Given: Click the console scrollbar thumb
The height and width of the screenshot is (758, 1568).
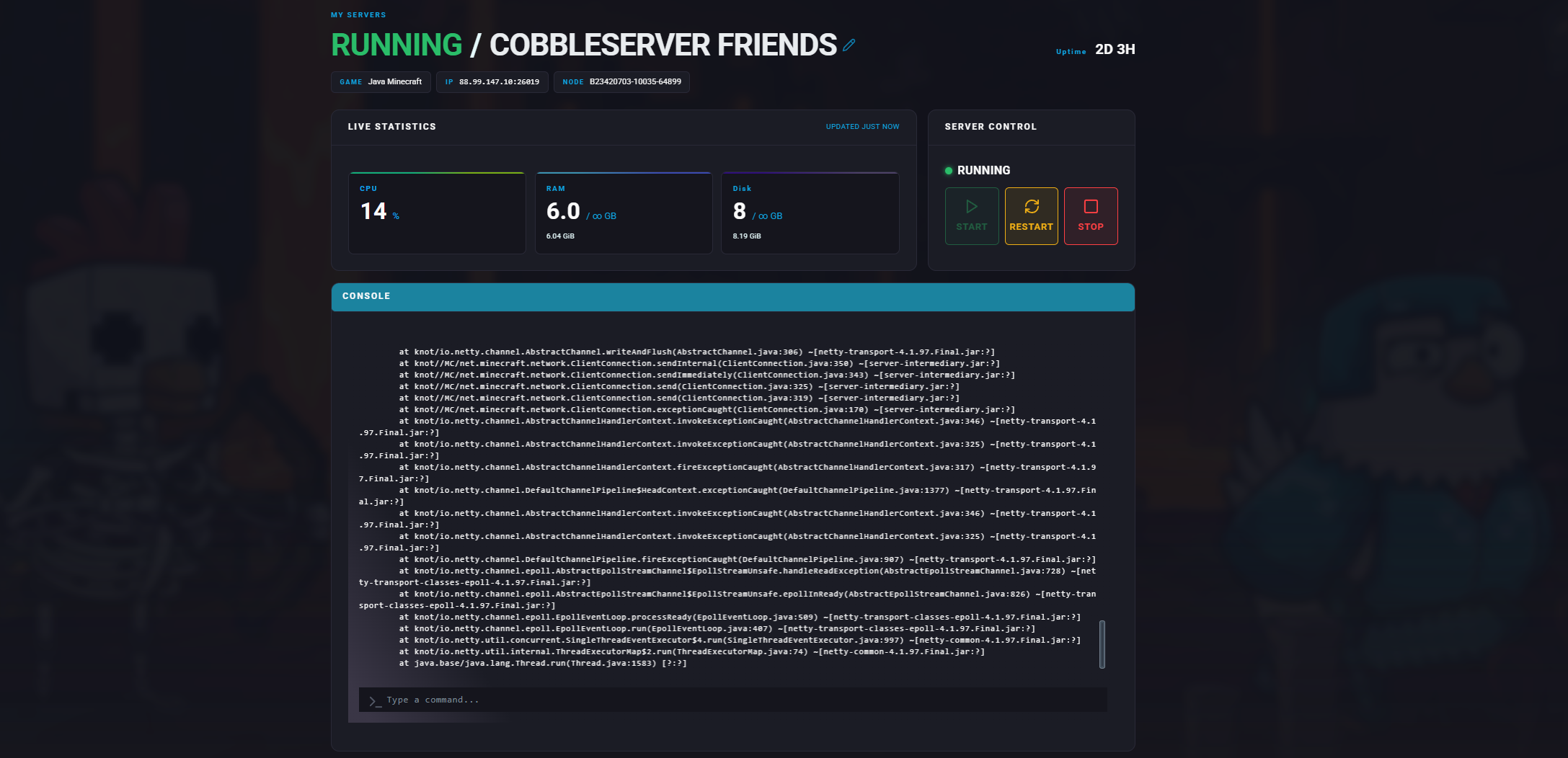Looking at the screenshot, I should tap(1102, 644).
